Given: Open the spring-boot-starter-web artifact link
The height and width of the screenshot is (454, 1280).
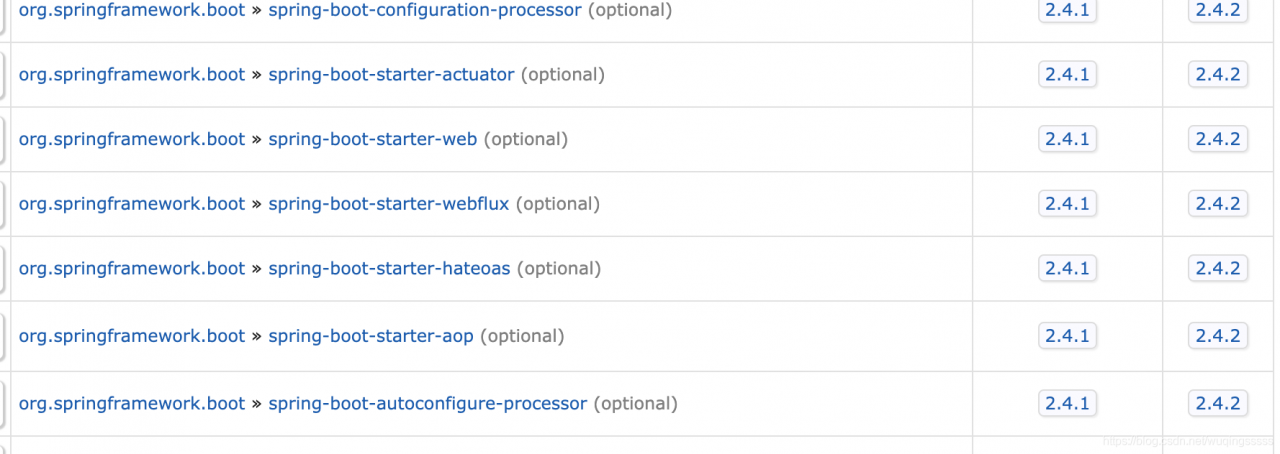Looking at the screenshot, I should [372, 139].
